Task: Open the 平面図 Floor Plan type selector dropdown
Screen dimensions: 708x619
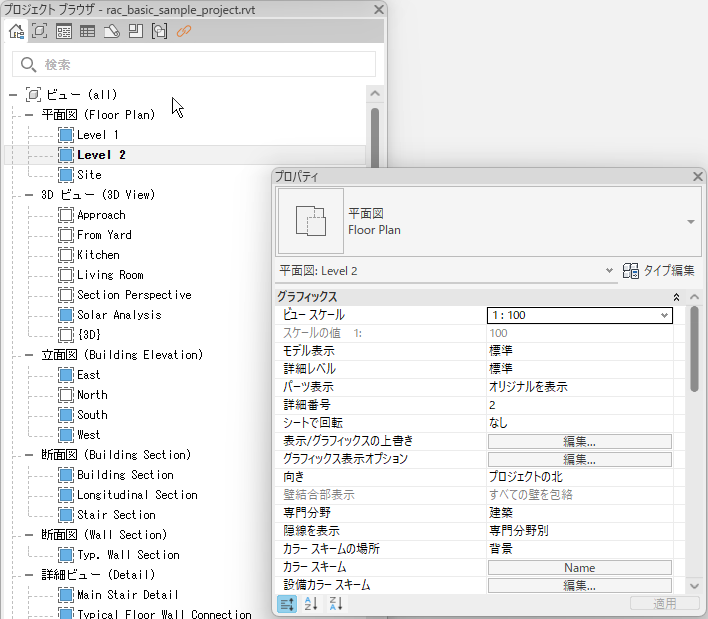Action: [x=690, y=222]
